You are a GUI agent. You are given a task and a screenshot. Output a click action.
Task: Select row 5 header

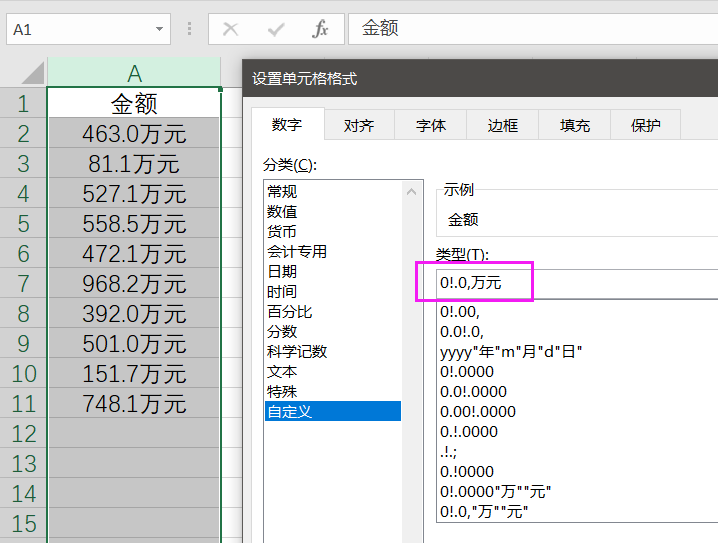[23, 223]
